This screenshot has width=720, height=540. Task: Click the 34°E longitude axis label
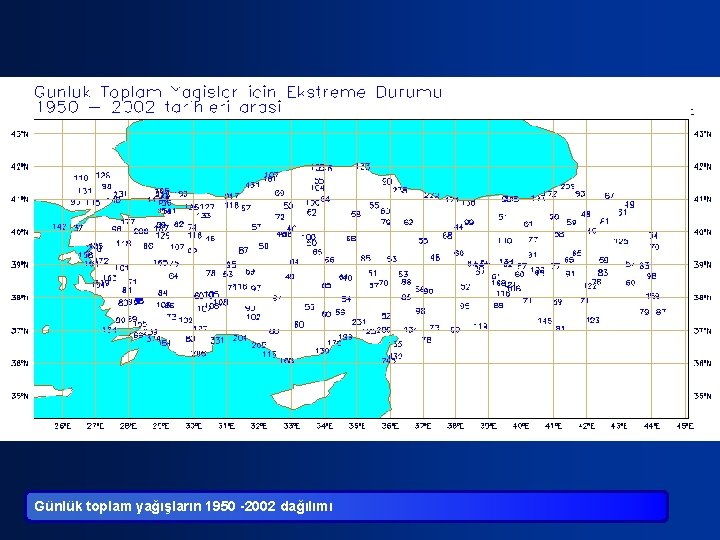pyautogui.click(x=325, y=426)
